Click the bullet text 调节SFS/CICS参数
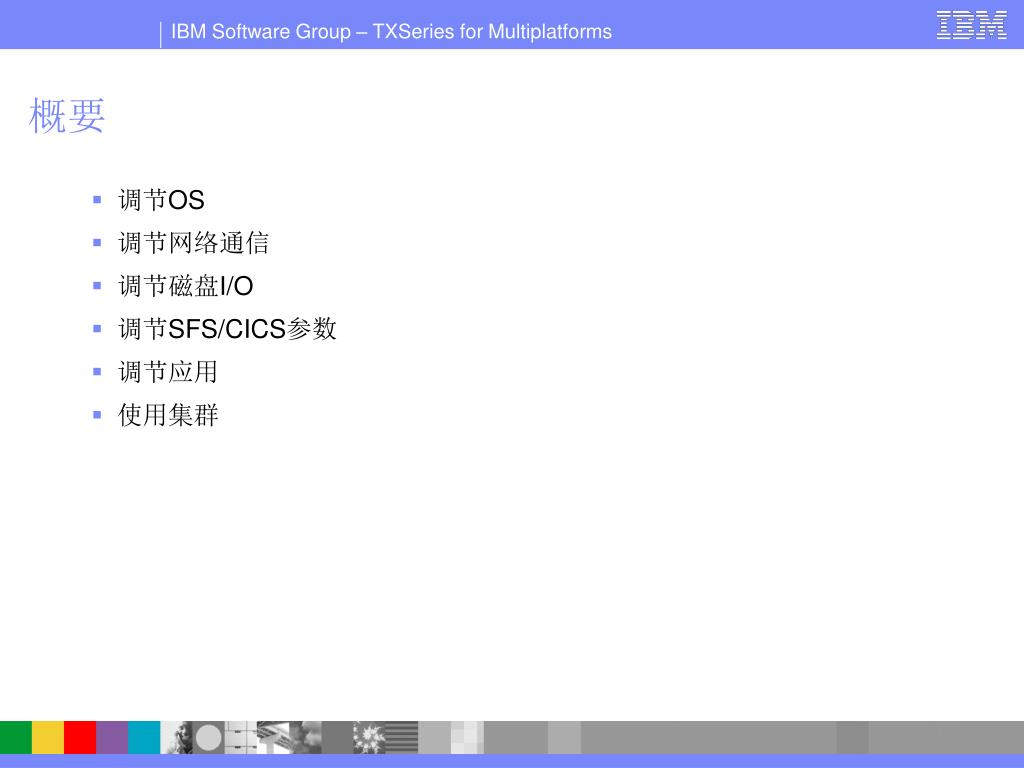 coord(227,328)
